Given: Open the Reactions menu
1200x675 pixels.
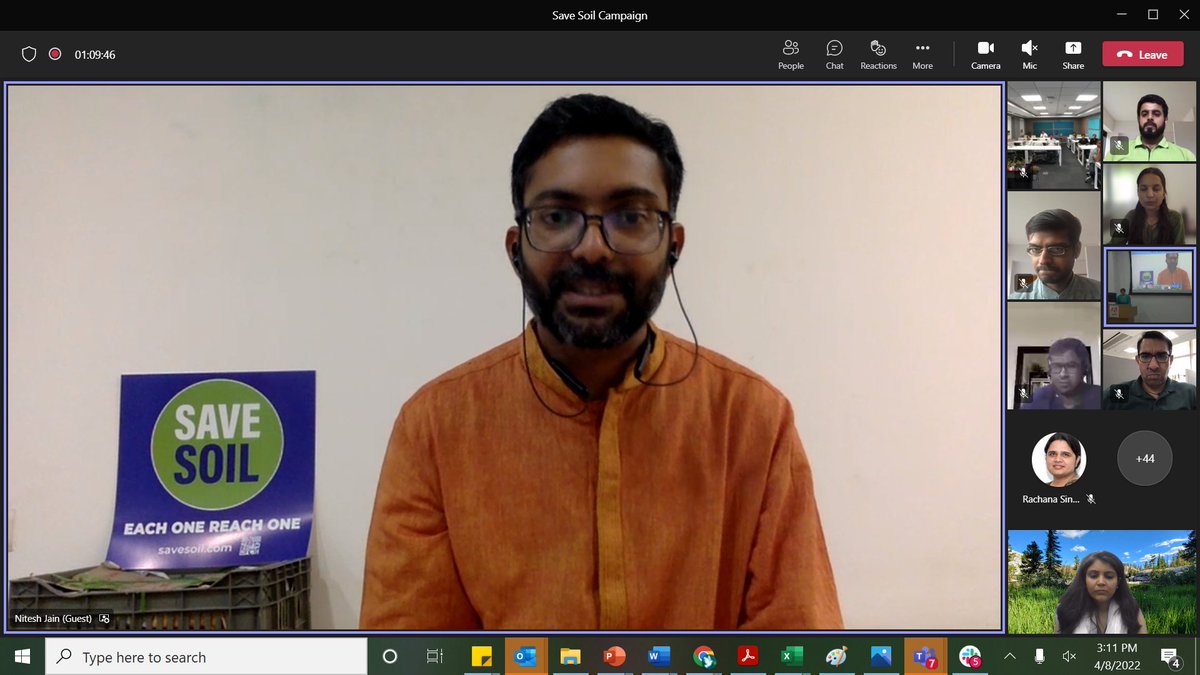Looking at the screenshot, I should 878,54.
